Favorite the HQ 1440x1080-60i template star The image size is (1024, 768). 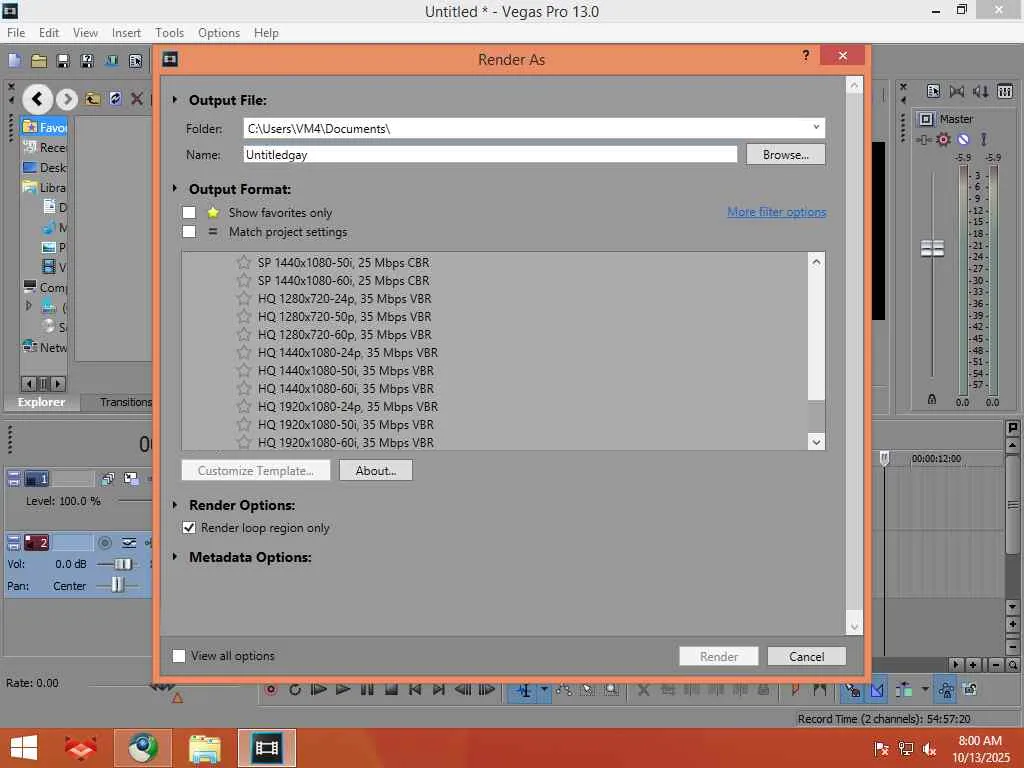[244, 389]
